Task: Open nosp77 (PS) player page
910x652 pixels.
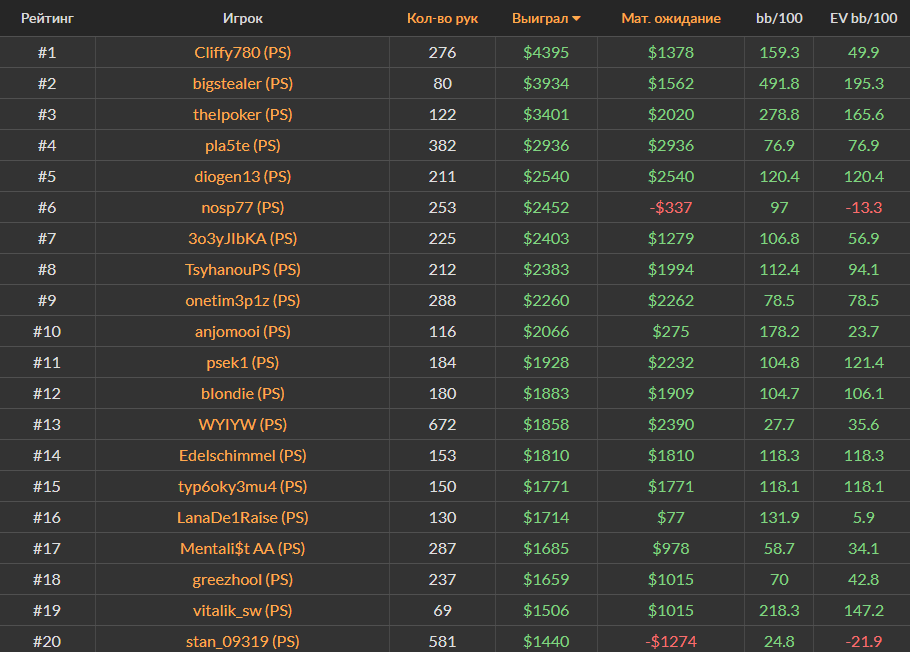Action: pyautogui.click(x=242, y=208)
